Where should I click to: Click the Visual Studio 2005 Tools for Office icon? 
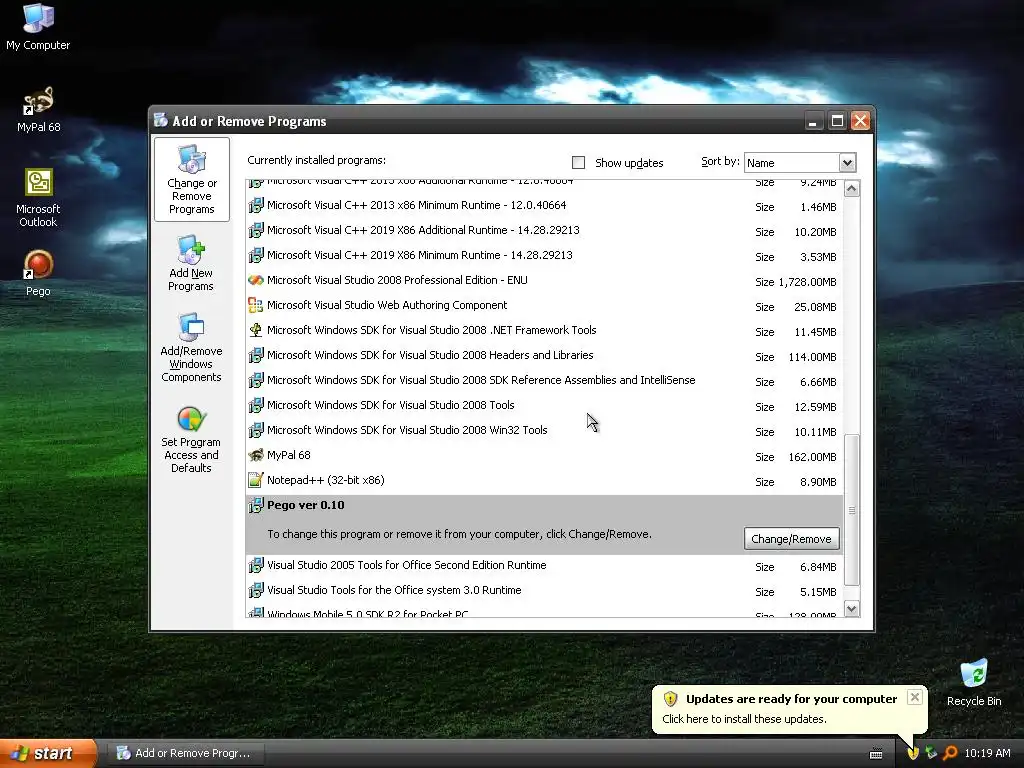point(255,565)
